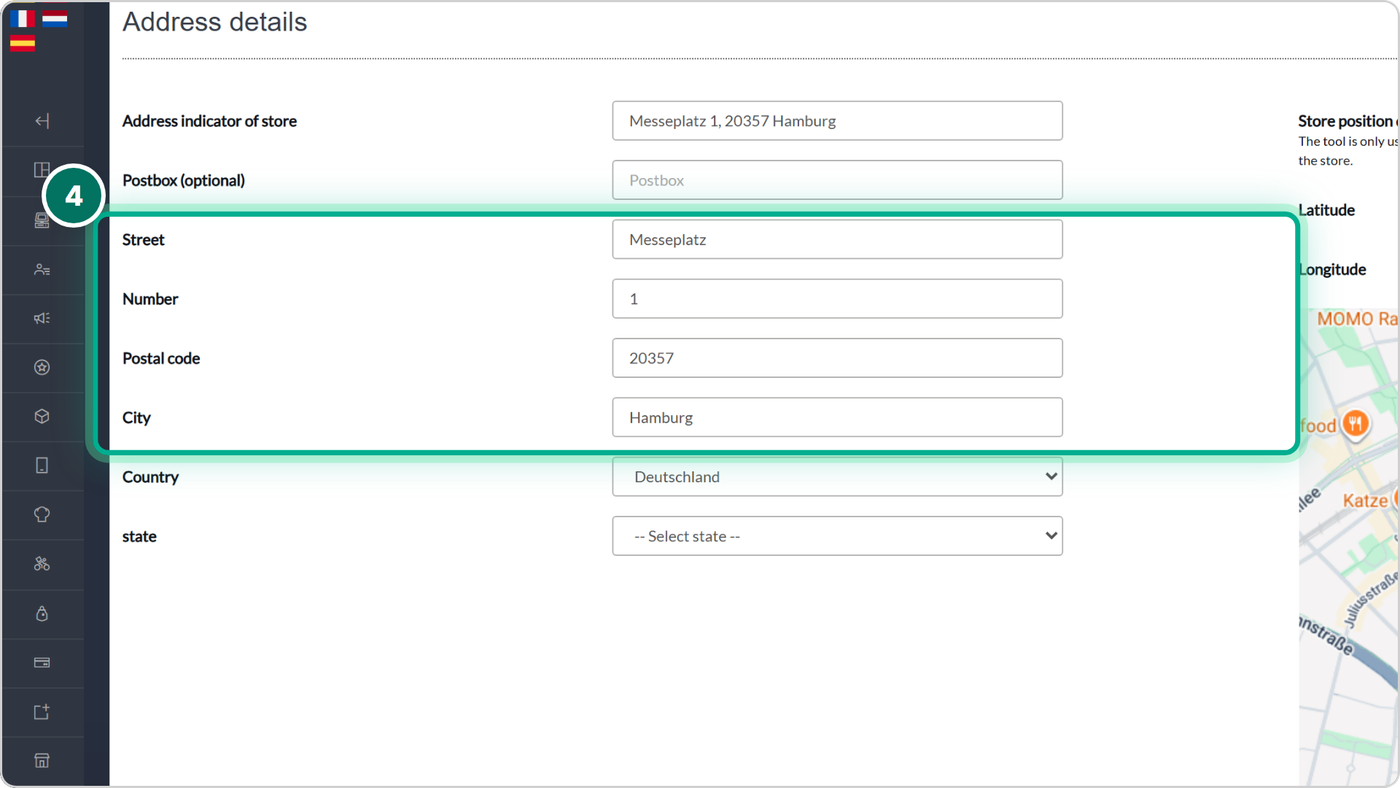Click the Number field containing 1

click(837, 299)
